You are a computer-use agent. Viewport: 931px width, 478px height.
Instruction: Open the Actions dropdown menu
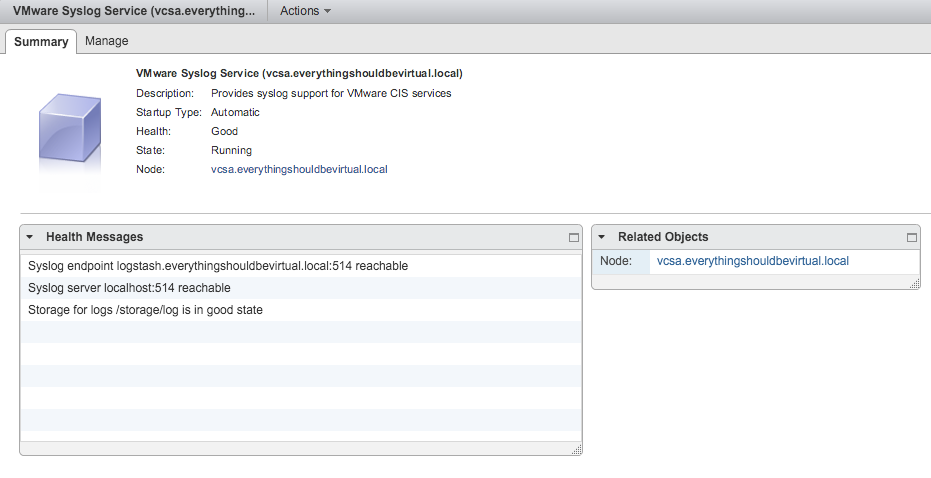tap(305, 11)
